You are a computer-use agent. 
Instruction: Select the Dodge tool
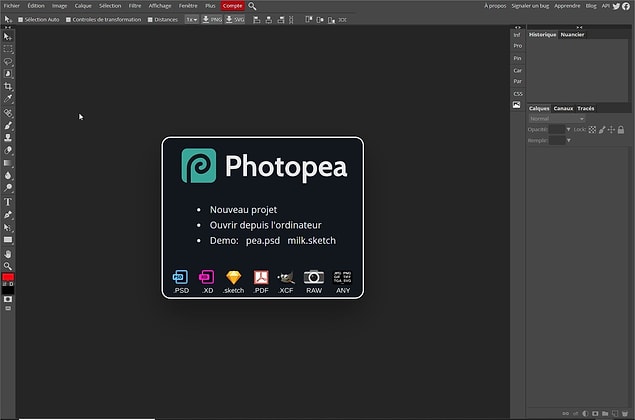pos(8,188)
